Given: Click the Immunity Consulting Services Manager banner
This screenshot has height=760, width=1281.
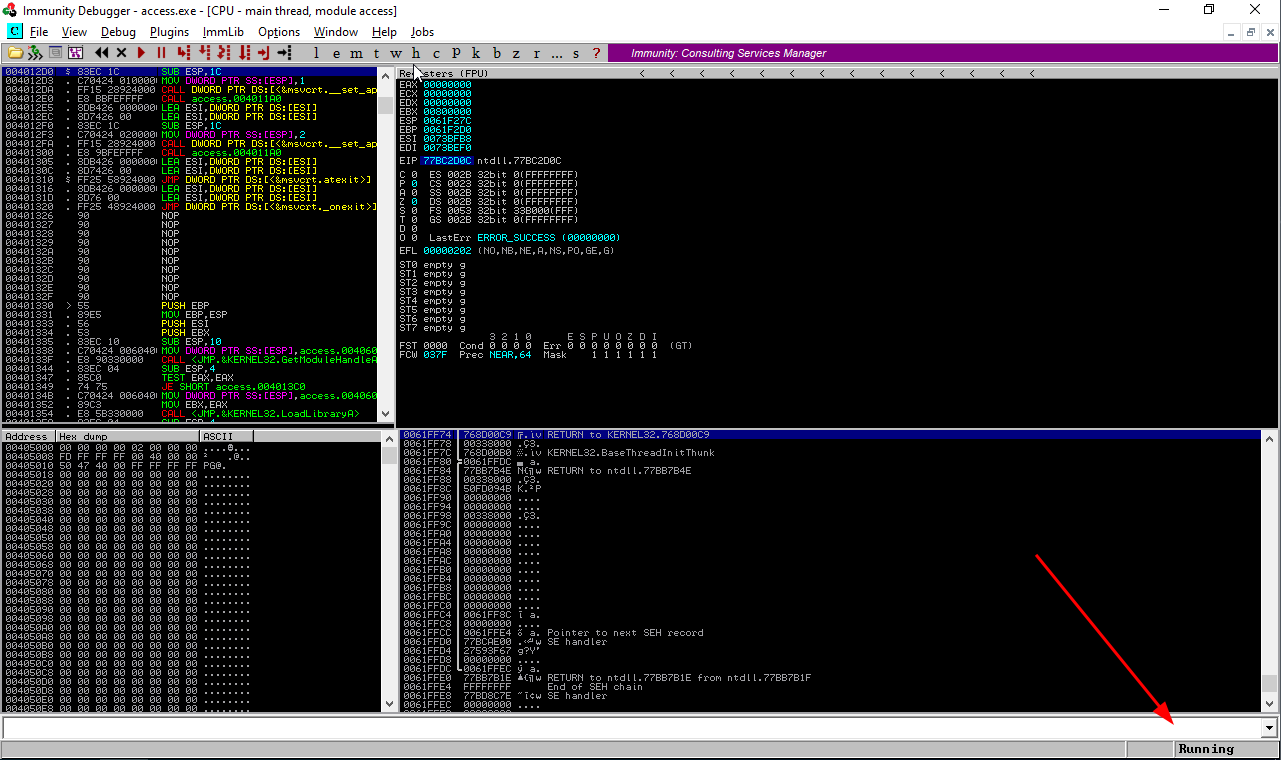Looking at the screenshot, I should (728, 53).
